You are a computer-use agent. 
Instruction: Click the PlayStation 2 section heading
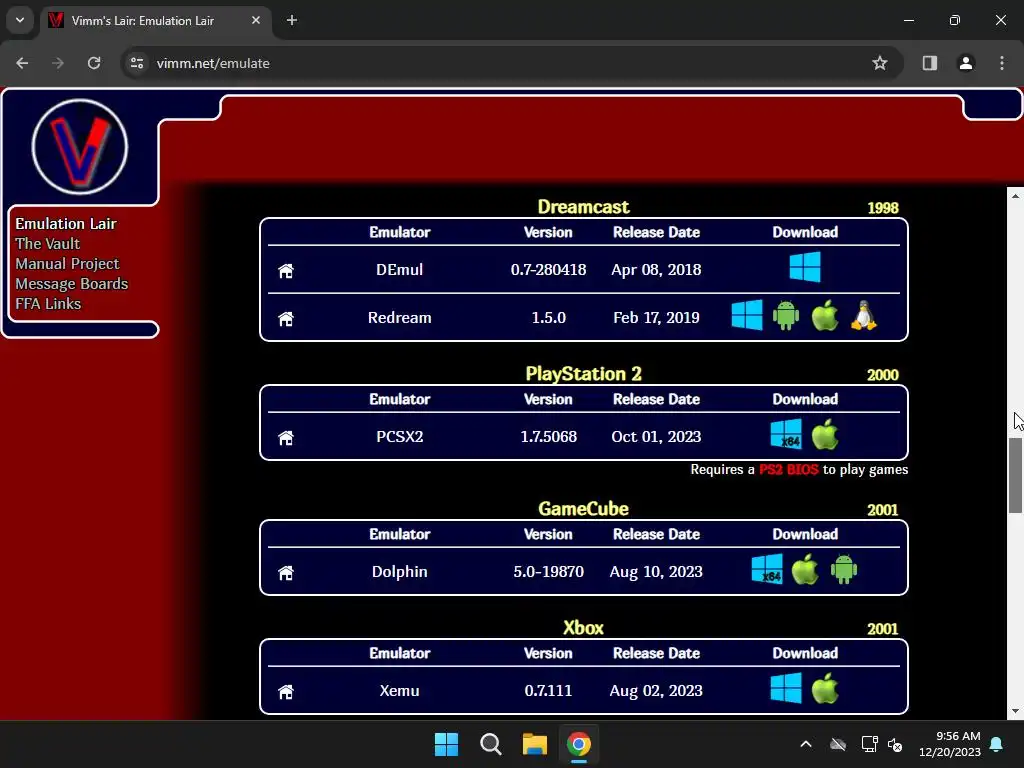pyautogui.click(x=583, y=374)
